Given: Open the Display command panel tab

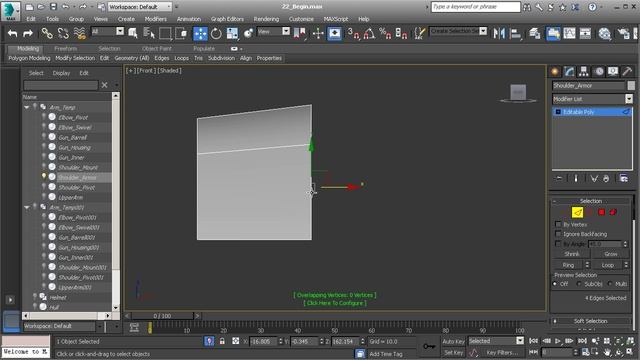Looking at the screenshot, I should point(613,72).
